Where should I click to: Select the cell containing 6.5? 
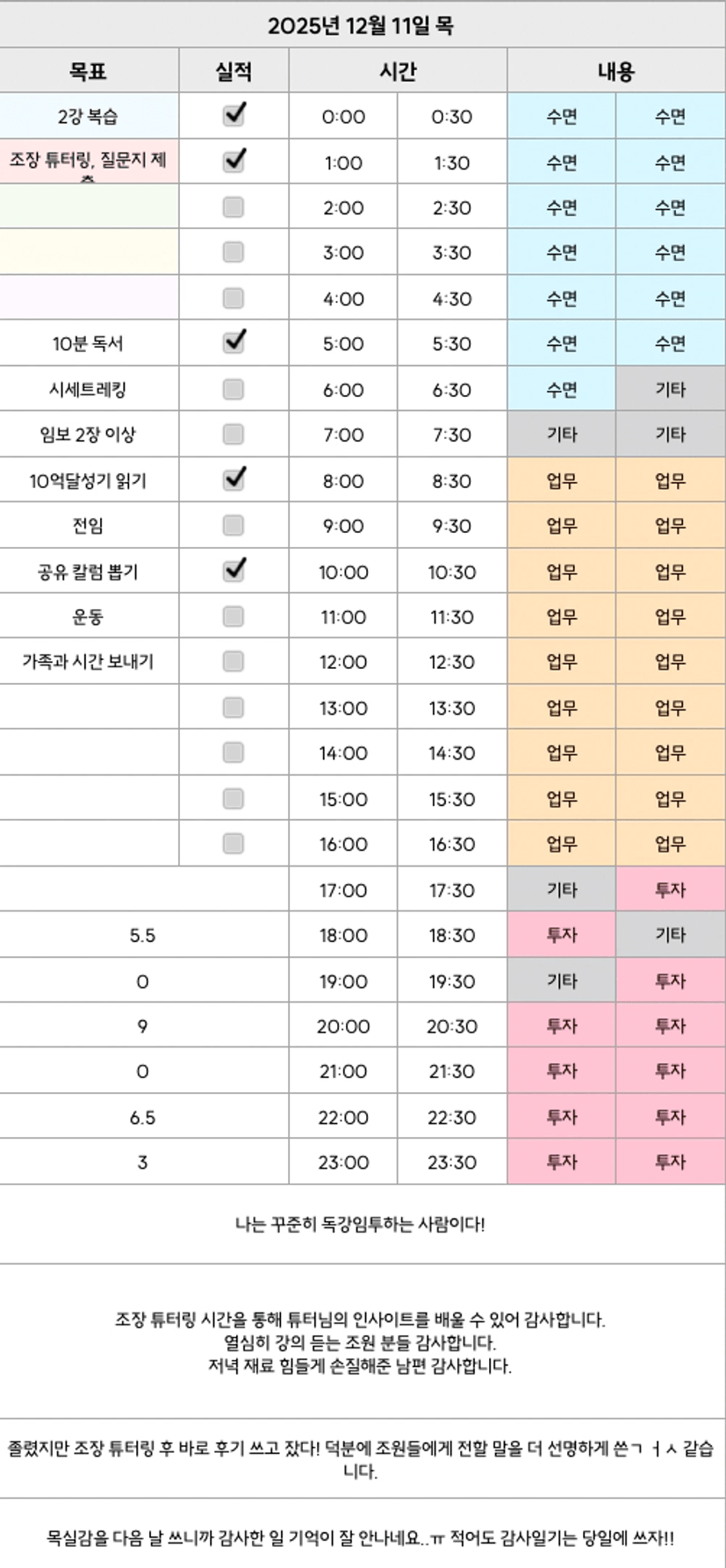[143, 1117]
